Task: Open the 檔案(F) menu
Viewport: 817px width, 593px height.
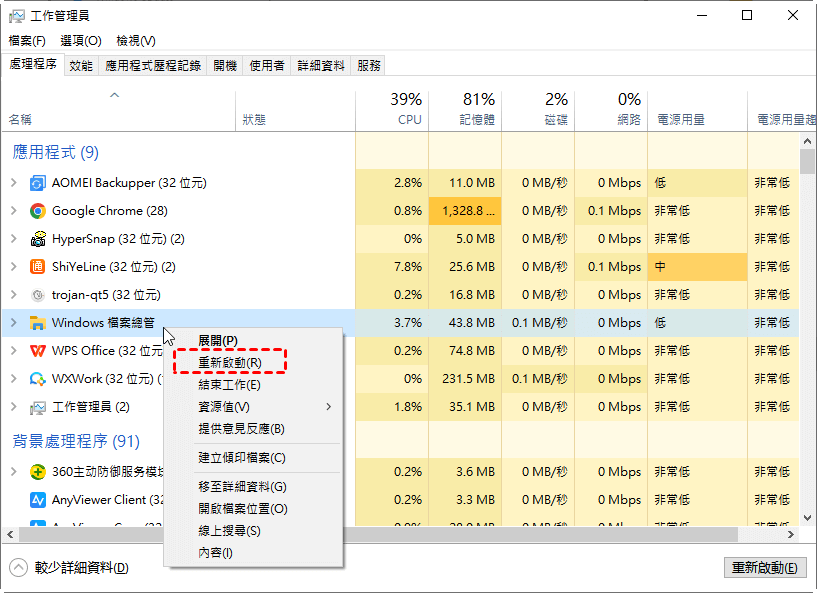Action: coord(27,41)
